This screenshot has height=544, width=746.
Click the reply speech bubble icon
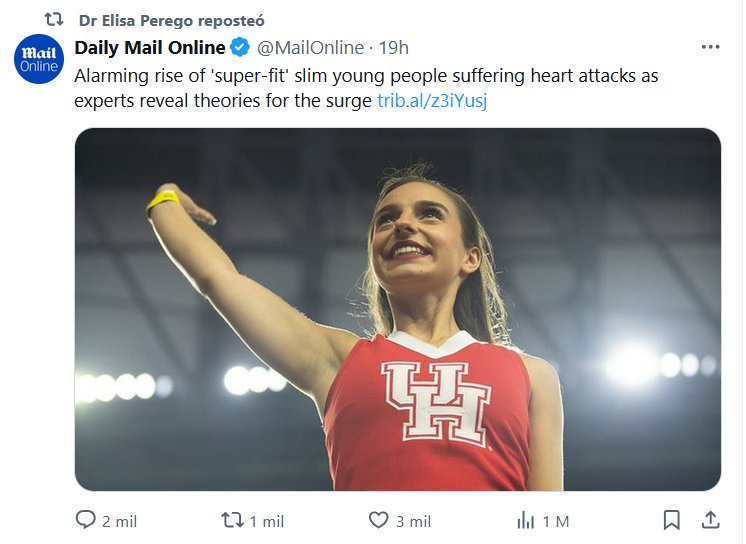point(86,521)
